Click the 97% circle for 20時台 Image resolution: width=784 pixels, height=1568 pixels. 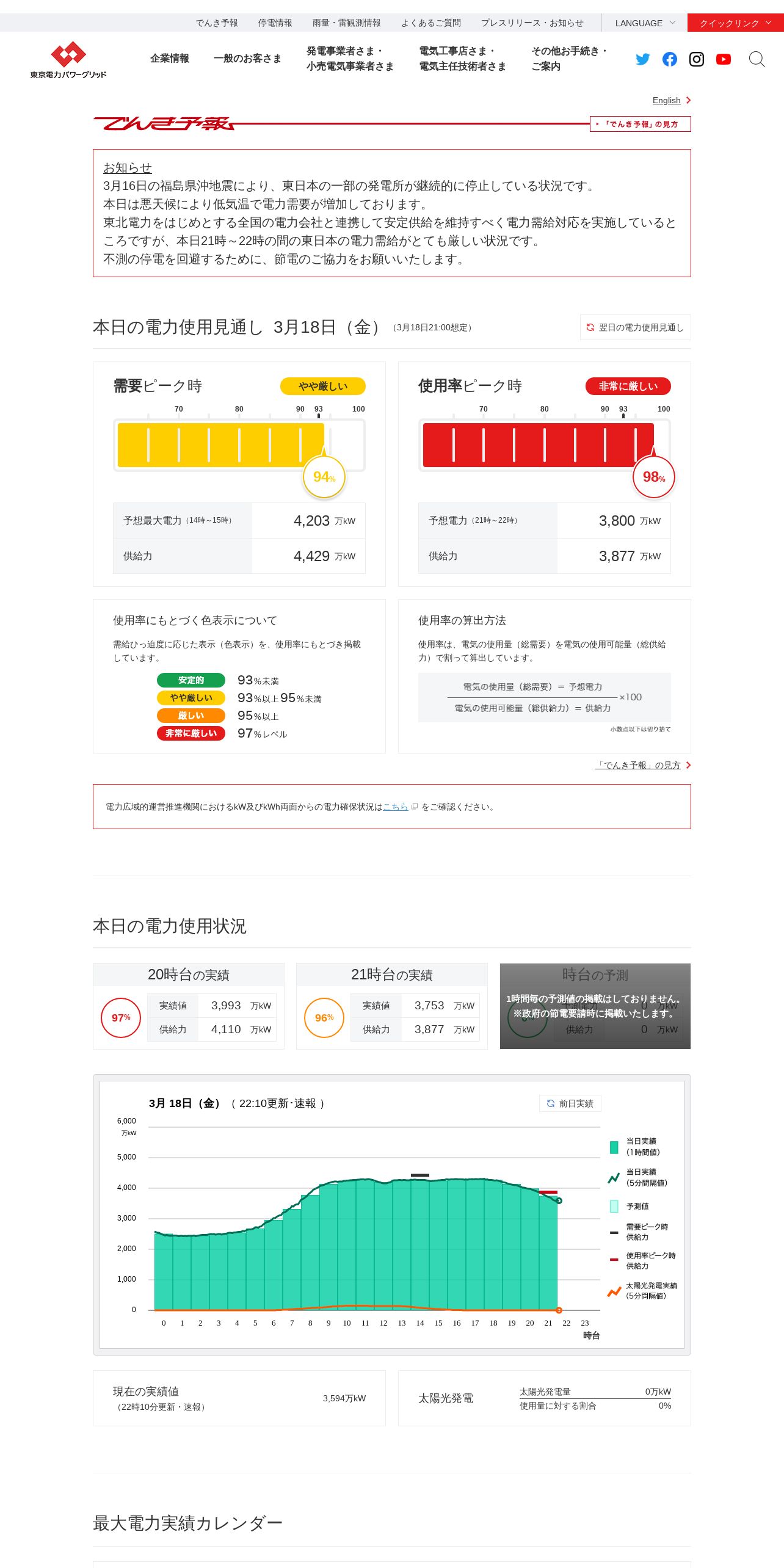[x=121, y=1017]
